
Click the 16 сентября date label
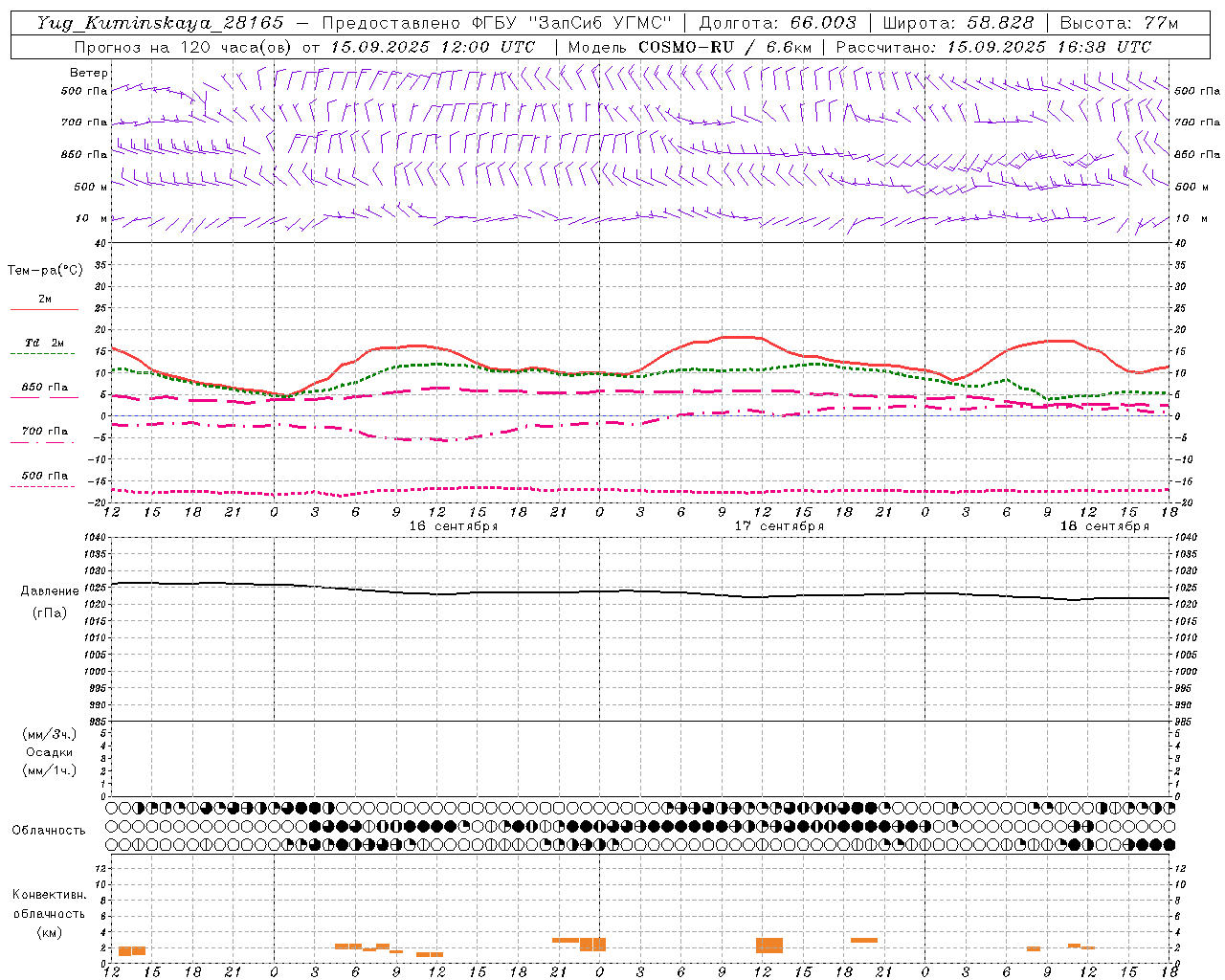coord(454,526)
